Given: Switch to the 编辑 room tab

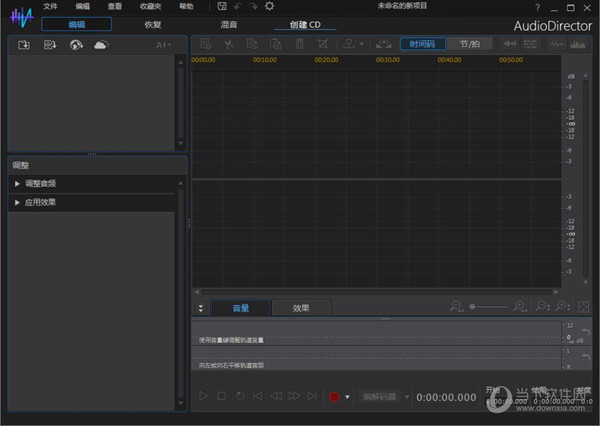Looking at the screenshot, I should click(77, 24).
